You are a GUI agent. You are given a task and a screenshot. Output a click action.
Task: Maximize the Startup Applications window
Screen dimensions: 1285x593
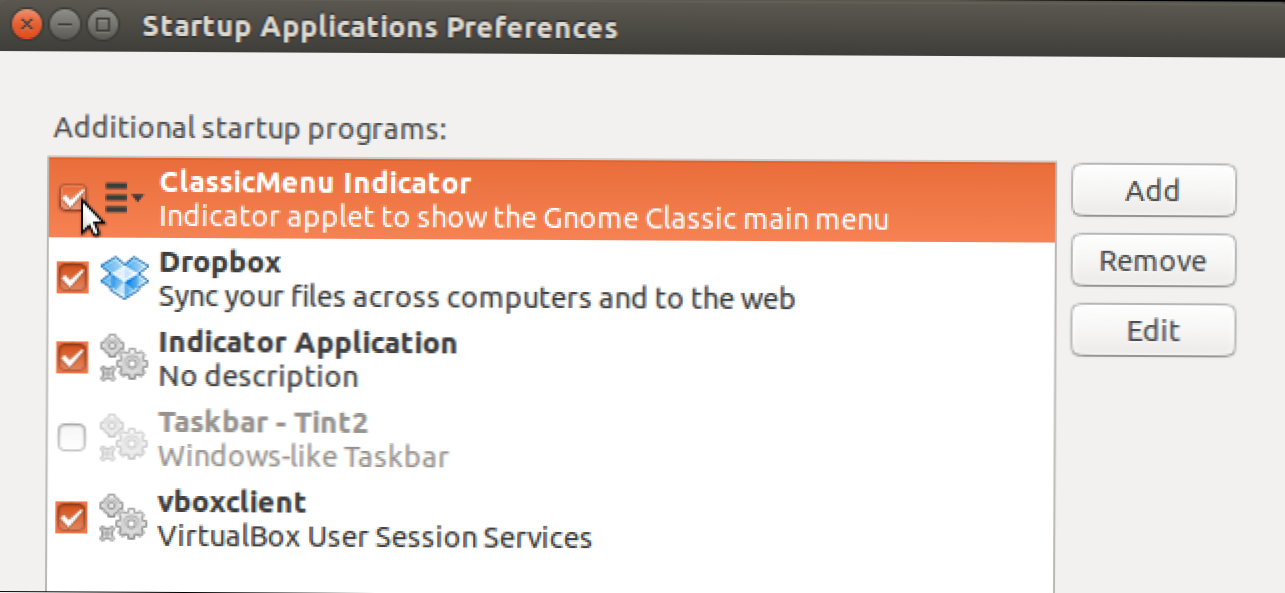(105, 26)
